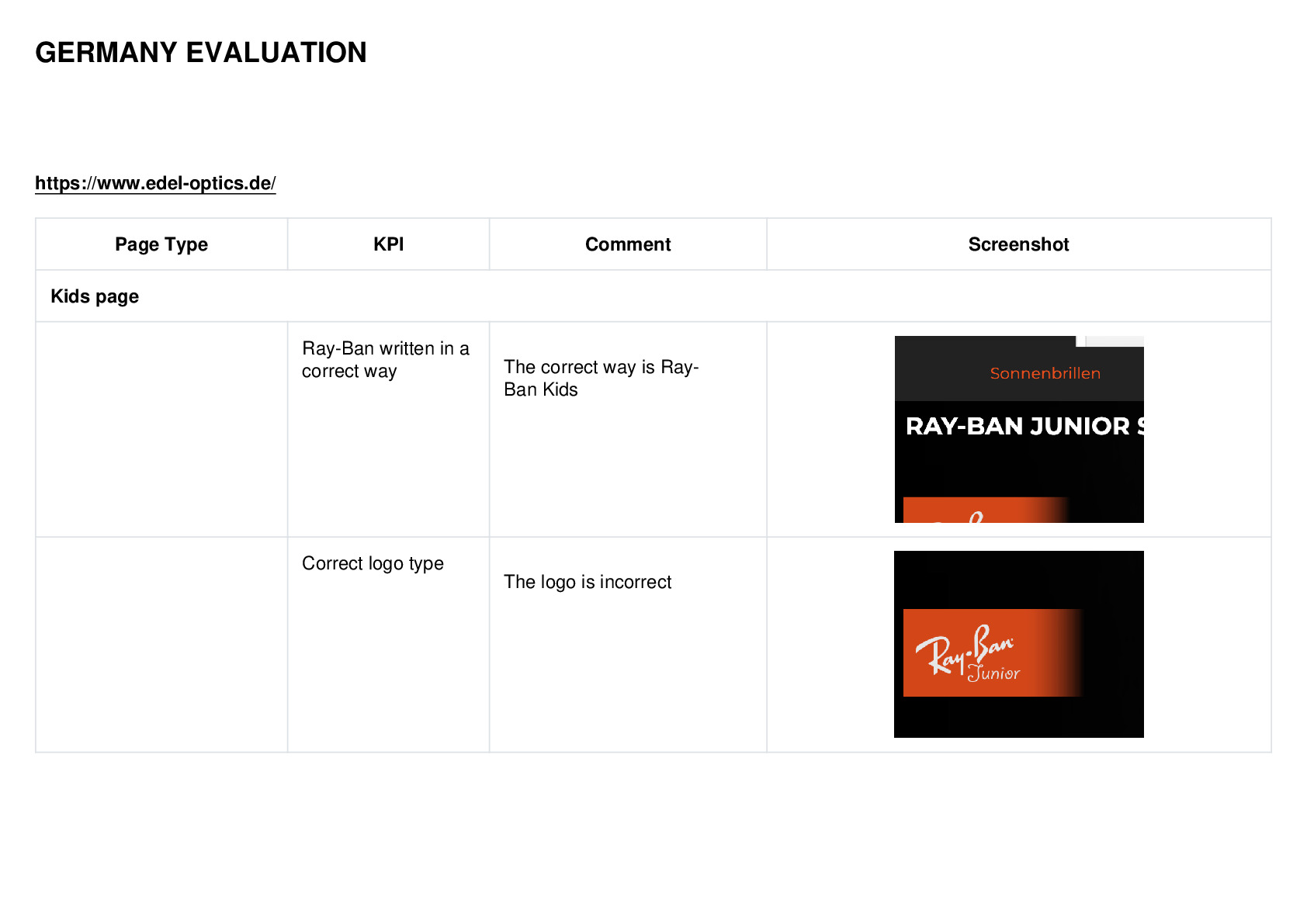1307x924 pixels.
Task: Click the KPI column header
Action: [x=389, y=244]
